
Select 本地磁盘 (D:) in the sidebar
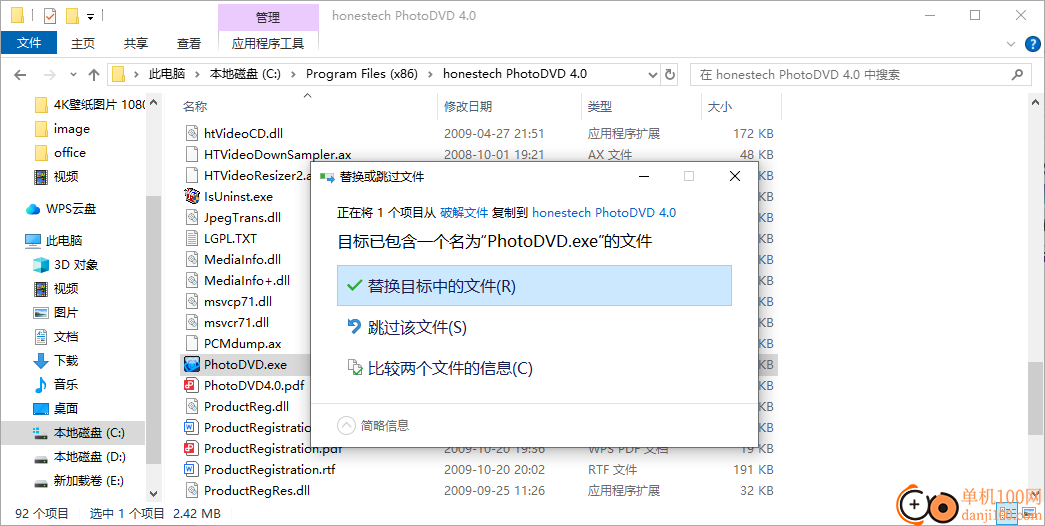point(89,457)
